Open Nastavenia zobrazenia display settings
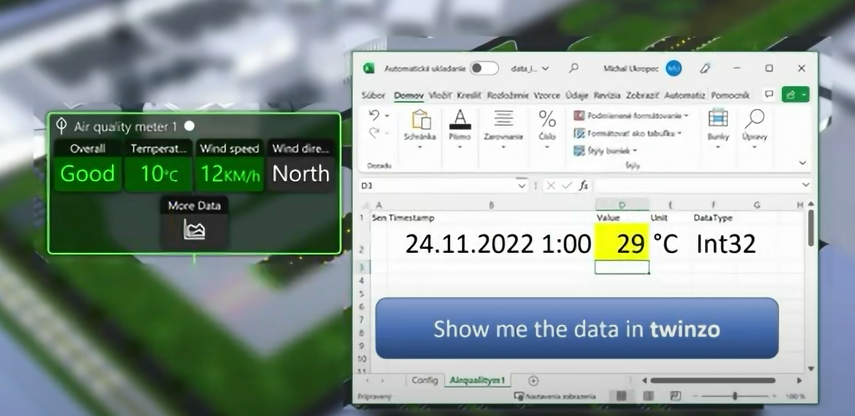The width and height of the screenshot is (855, 416). tap(556, 396)
